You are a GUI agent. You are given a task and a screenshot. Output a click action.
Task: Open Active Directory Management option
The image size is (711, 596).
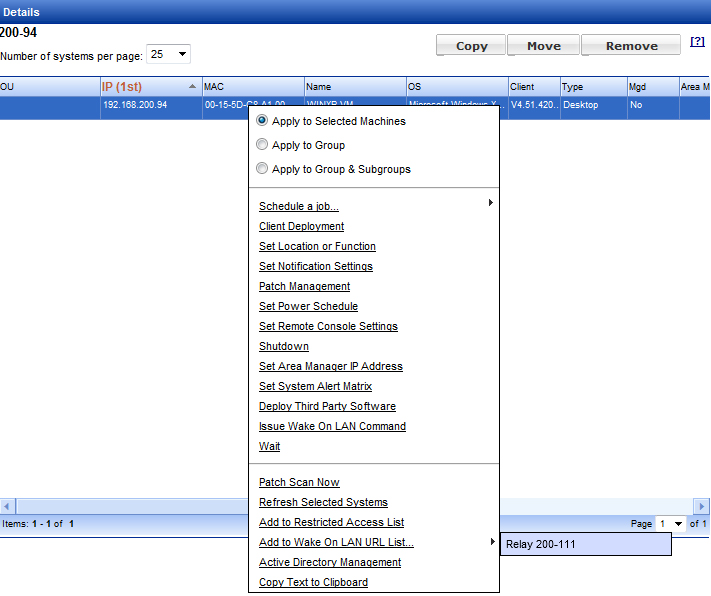pos(330,563)
